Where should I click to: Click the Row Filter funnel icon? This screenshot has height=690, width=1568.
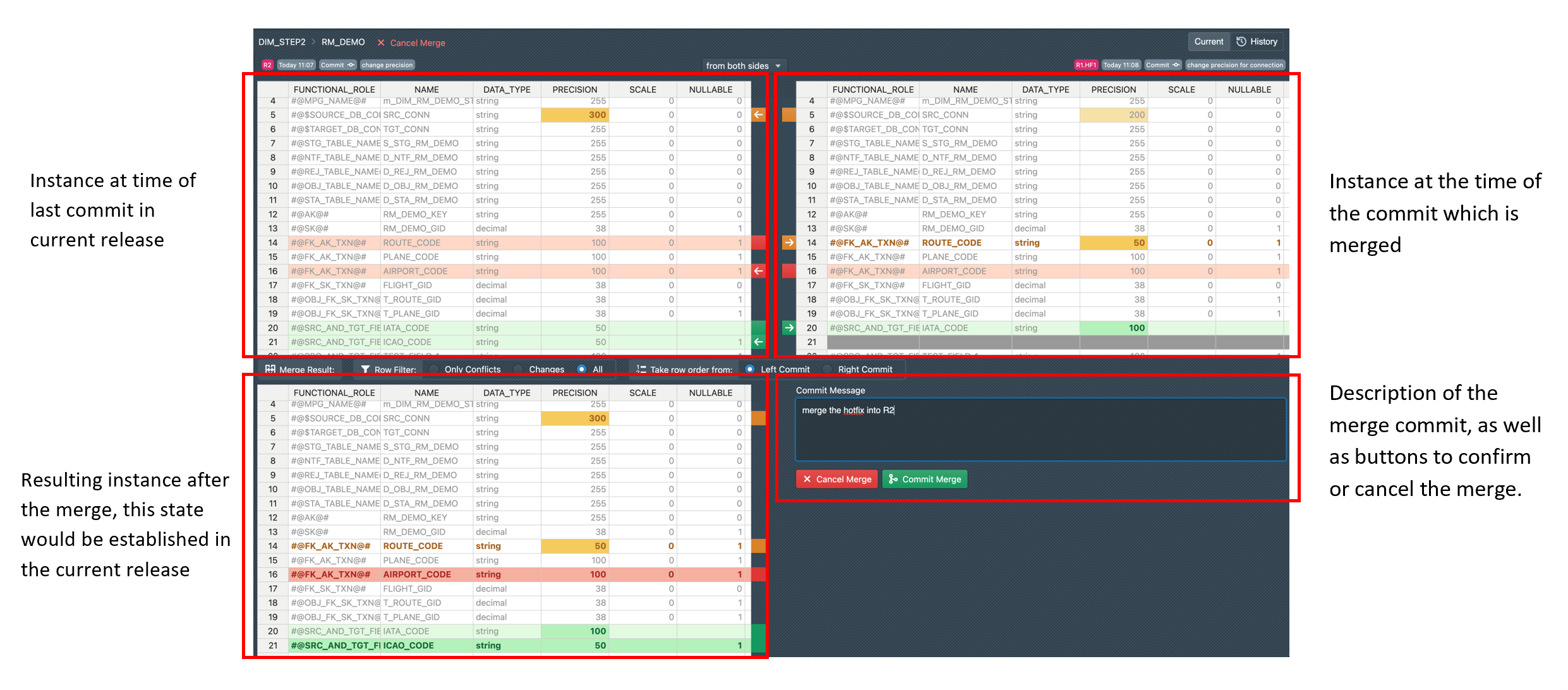pos(365,370)
